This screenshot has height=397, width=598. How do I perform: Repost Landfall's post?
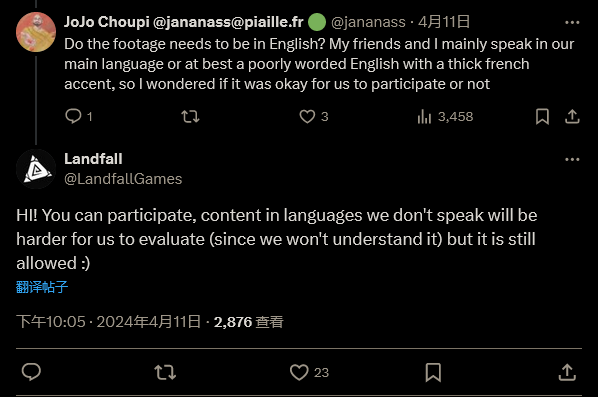point(165,372)
